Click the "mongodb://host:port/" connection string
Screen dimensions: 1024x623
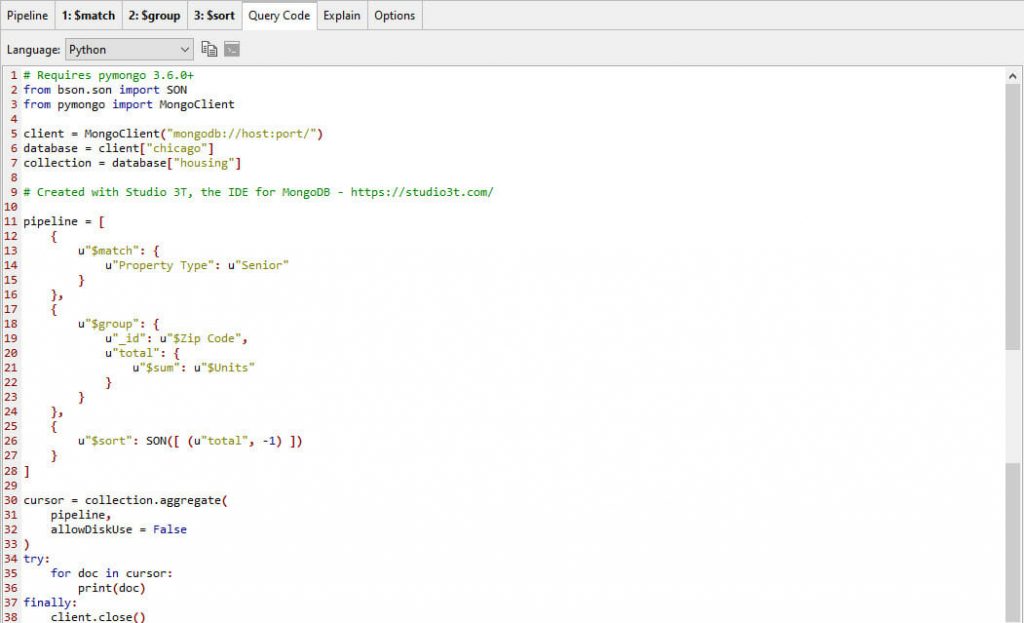click(242, 133)
